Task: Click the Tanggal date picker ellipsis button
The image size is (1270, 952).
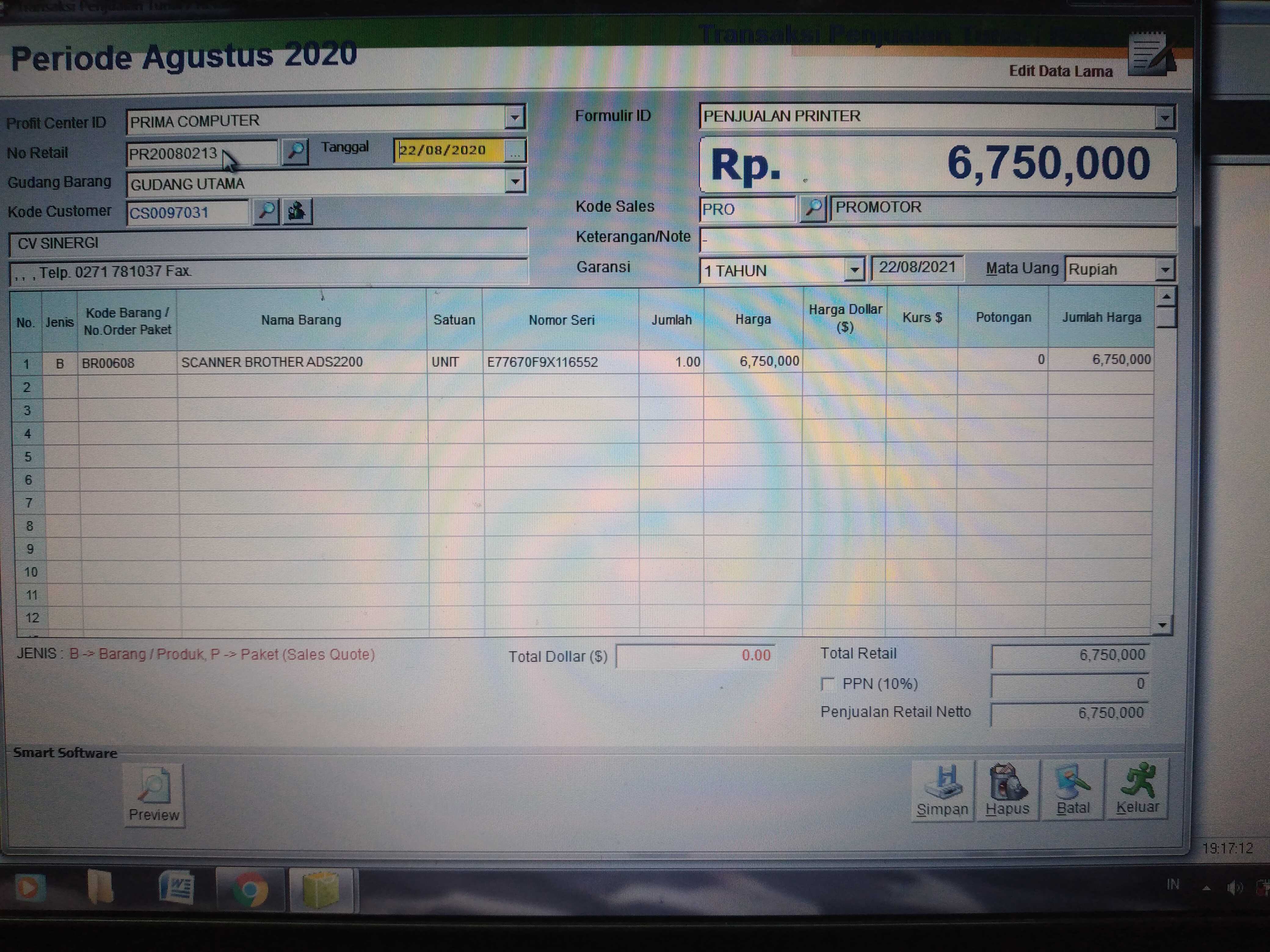Action: click(x=515, y=151)
